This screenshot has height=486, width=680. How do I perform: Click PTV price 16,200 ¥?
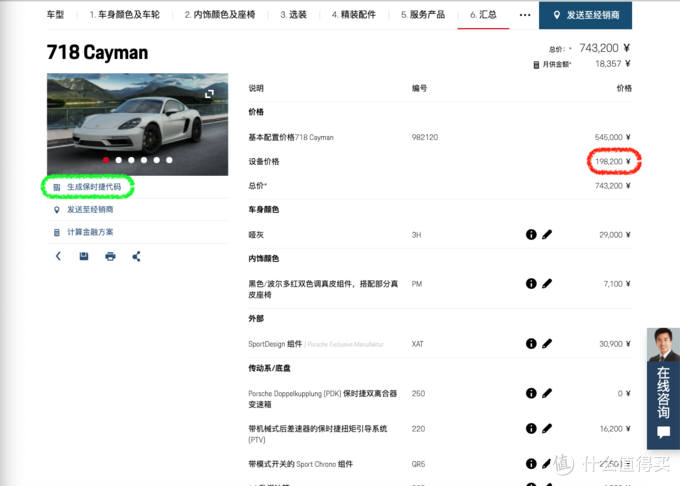[x=615, y=428]
